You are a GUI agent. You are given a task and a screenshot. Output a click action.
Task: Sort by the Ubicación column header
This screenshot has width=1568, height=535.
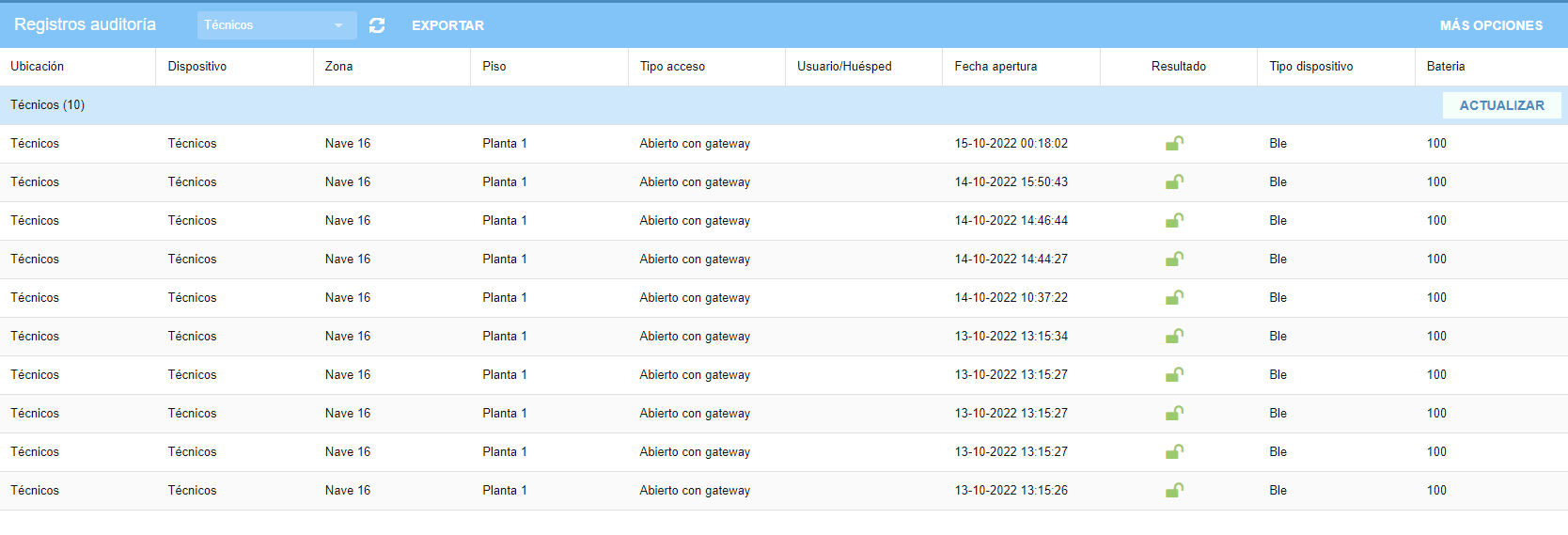click(x=38, y=67)
